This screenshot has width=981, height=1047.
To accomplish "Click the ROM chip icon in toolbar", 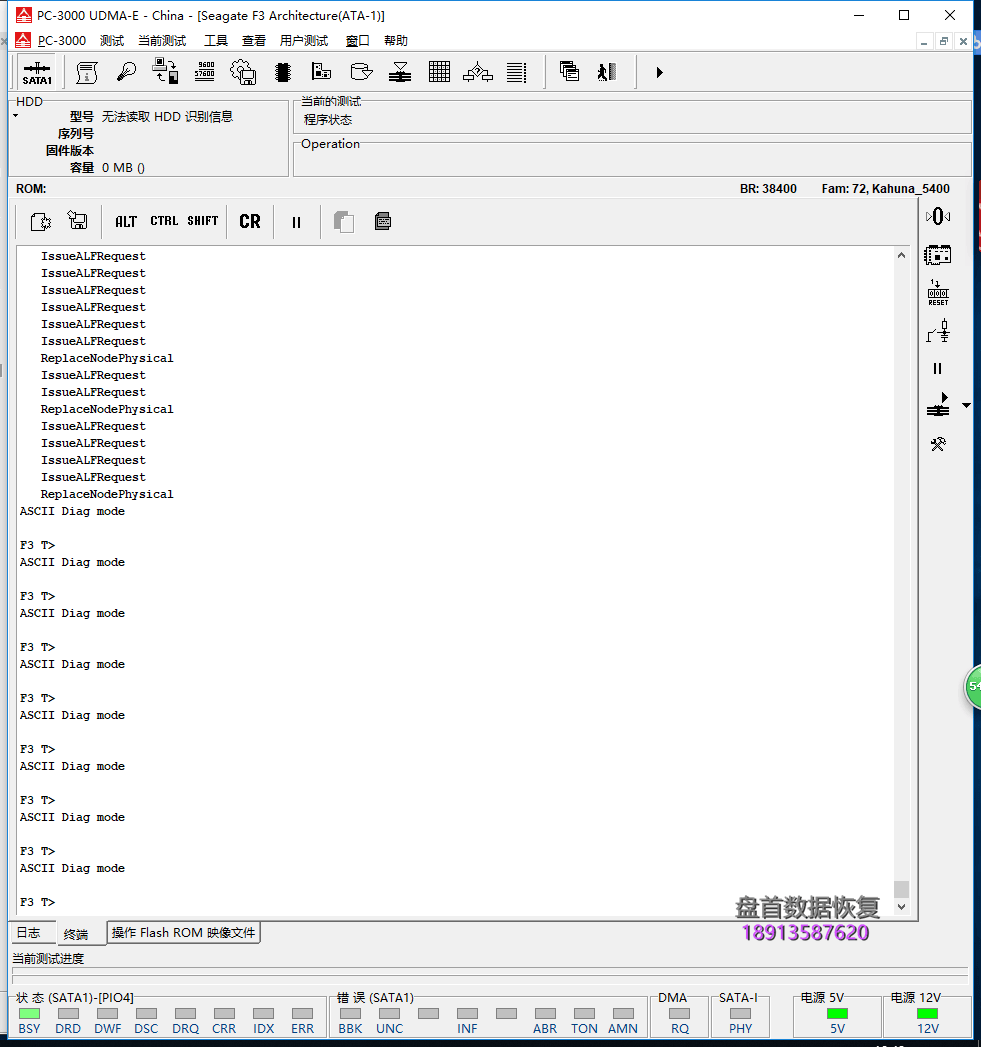I will click(283, 72).
